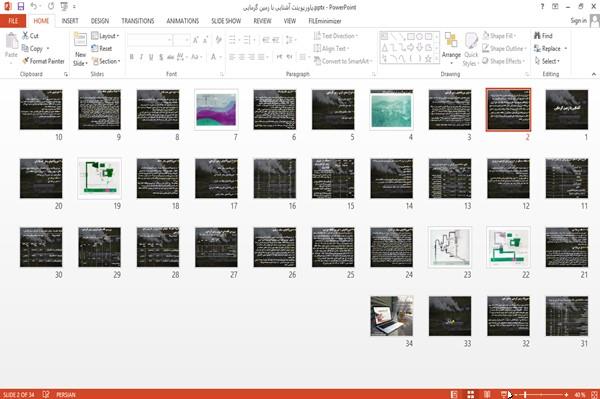
Task: Switch to Reading View icon
Action: (487, 394)
